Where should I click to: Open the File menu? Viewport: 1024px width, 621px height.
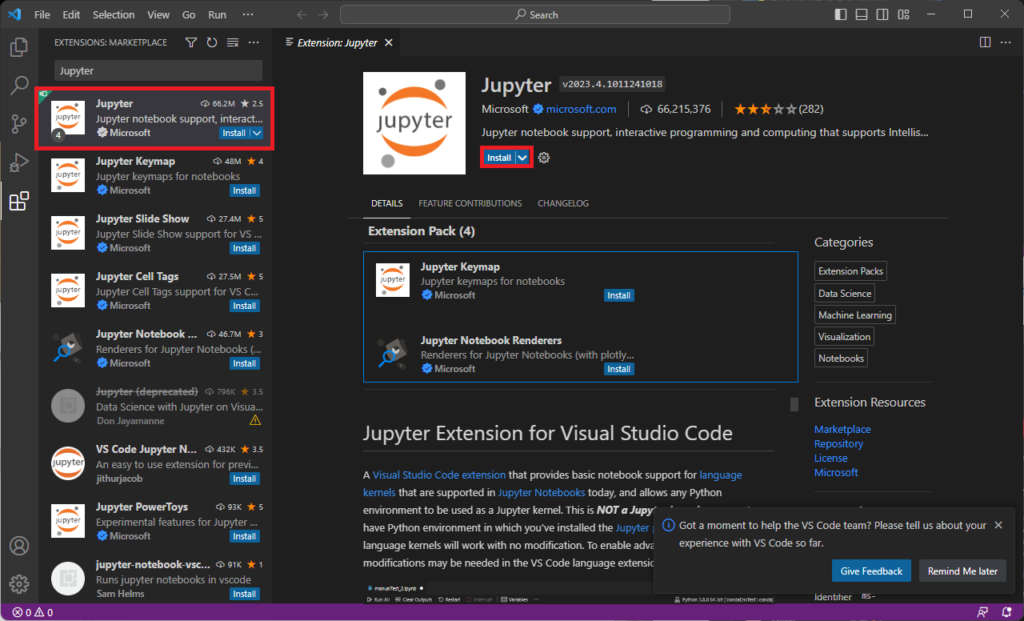pos(42,14)
